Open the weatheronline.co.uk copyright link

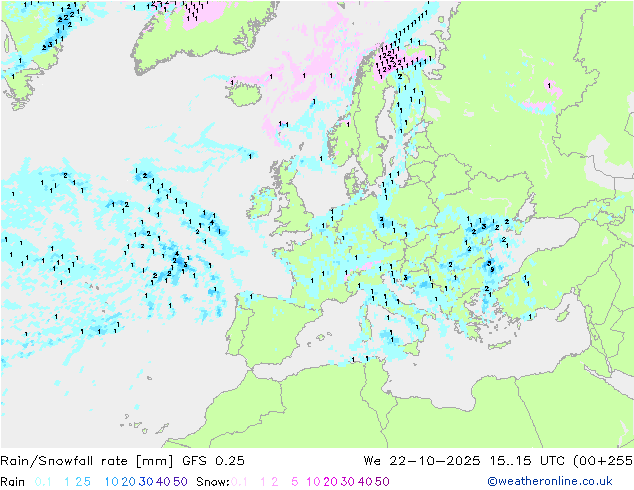[x=549, y=481]
